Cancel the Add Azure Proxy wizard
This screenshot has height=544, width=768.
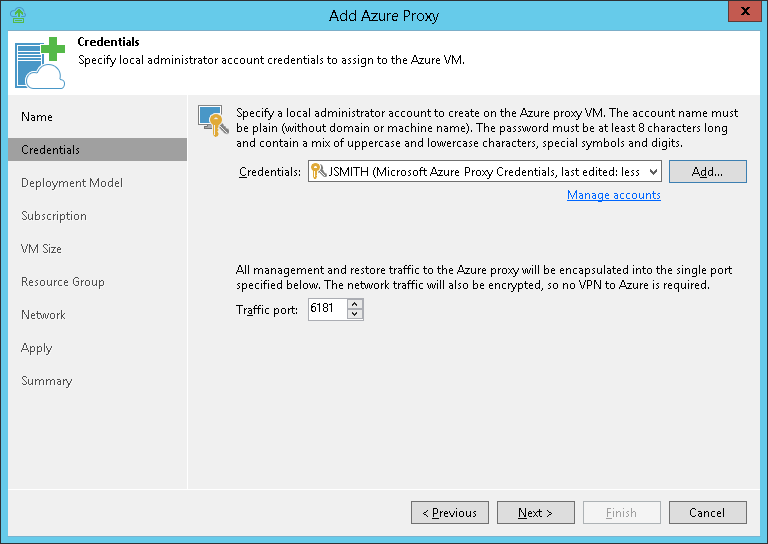pyautogui.click(x=707, y=513)
